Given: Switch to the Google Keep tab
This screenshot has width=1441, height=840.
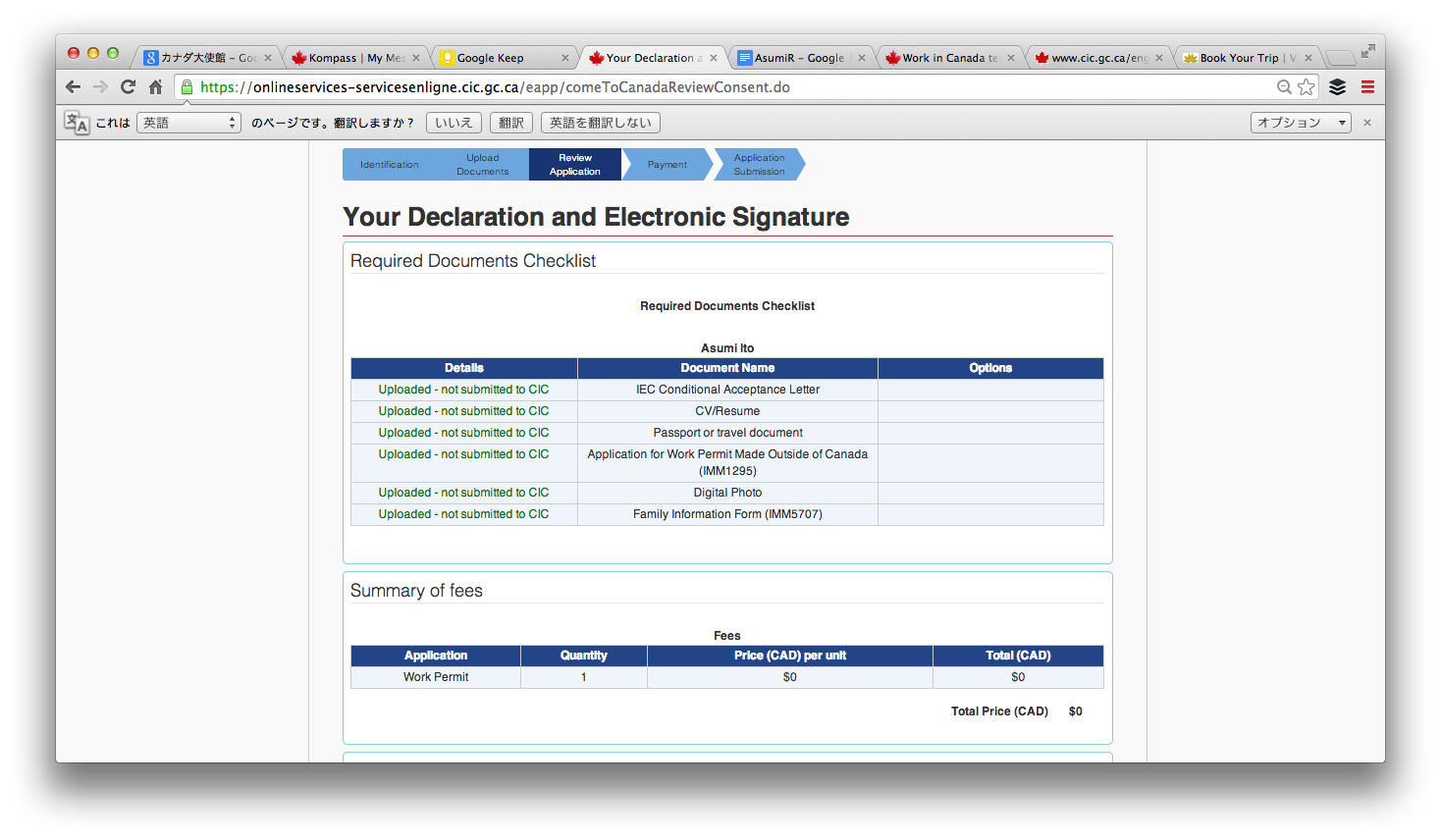Looking at the screenshot, I should pos(501,58).
